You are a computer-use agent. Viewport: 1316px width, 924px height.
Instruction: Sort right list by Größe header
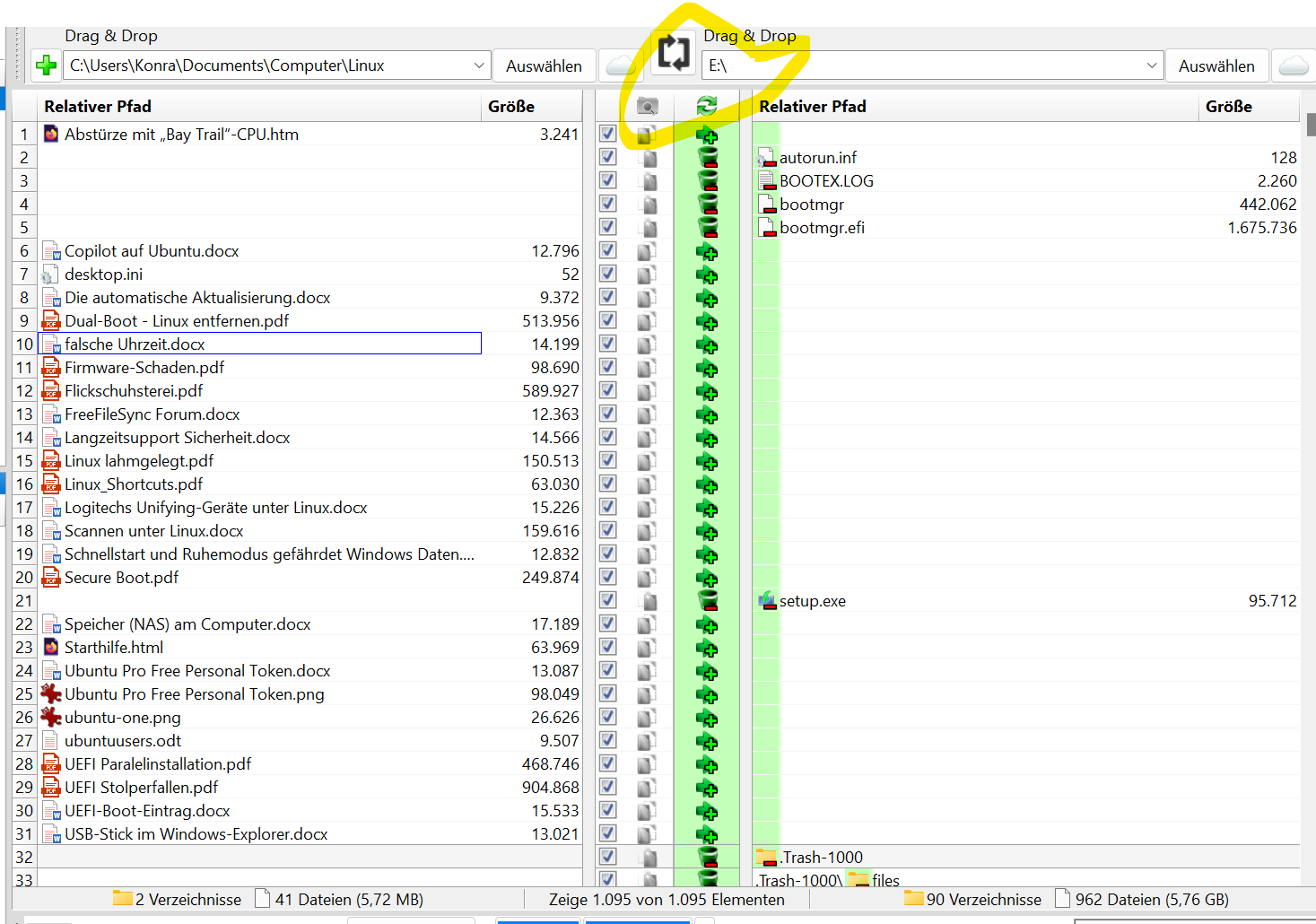click(1250, 106)
